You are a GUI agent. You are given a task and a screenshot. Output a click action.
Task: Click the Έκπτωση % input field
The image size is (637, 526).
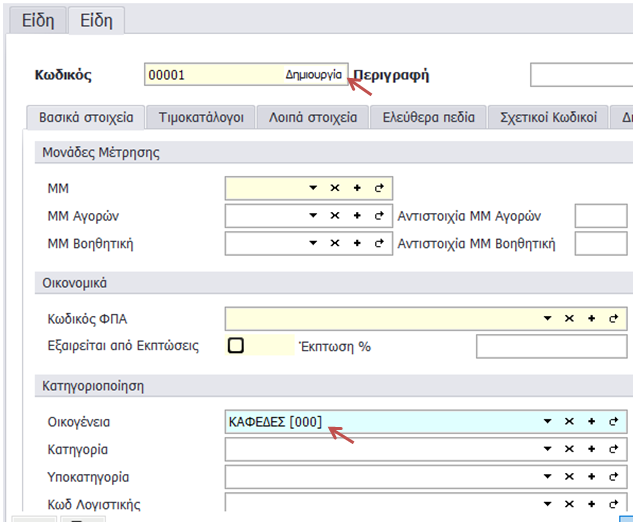550,346
